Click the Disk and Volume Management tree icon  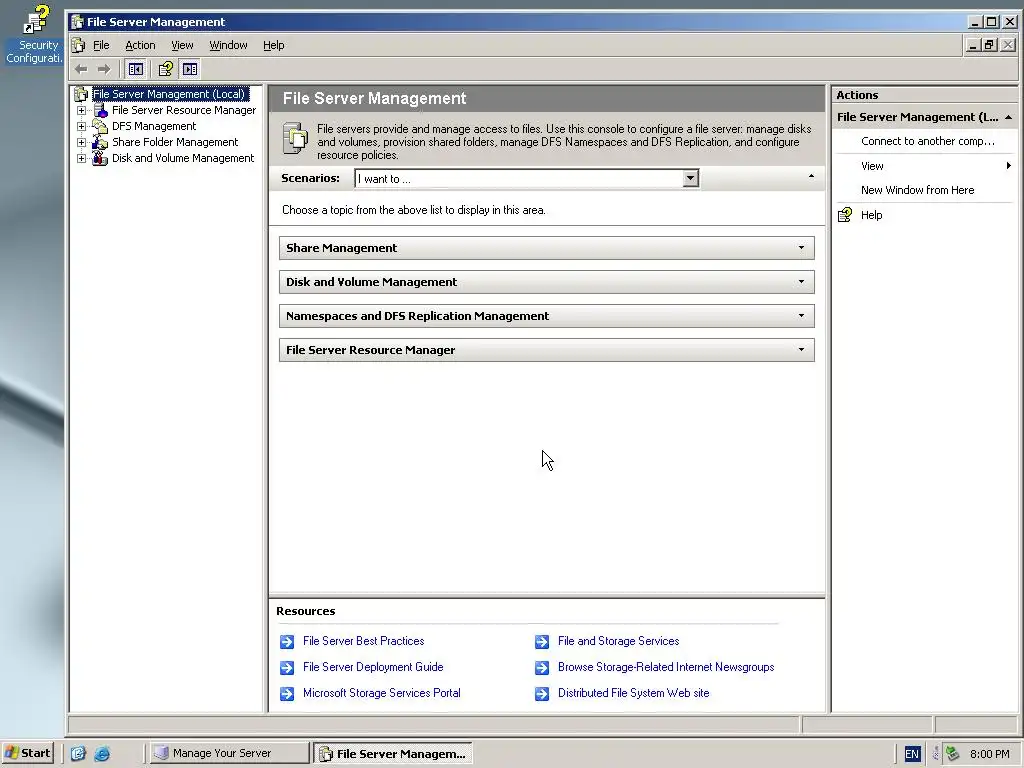click(100, 158)
